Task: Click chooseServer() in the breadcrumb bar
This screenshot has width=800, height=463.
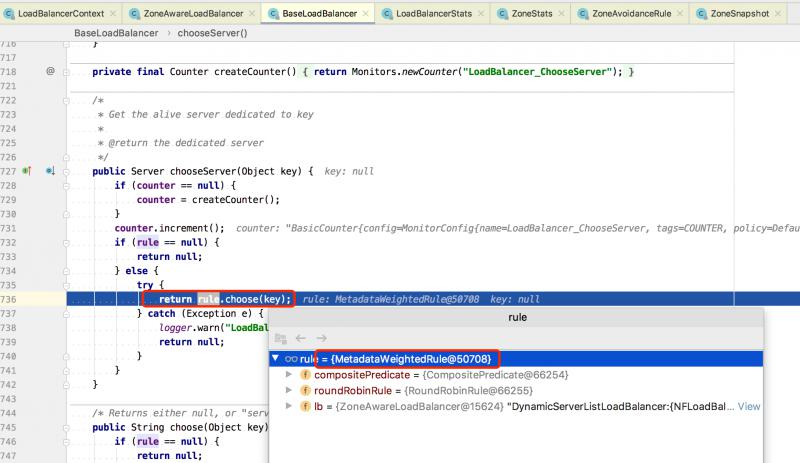Action: (212, 33)
